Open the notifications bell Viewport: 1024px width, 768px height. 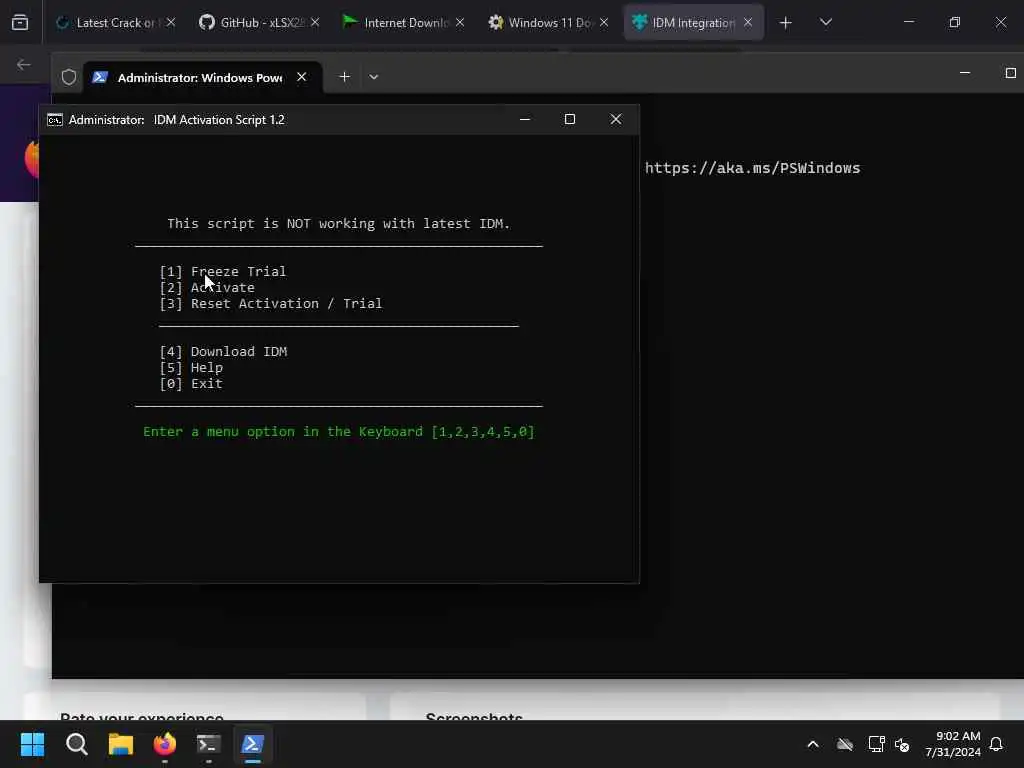tap(996, 744)
